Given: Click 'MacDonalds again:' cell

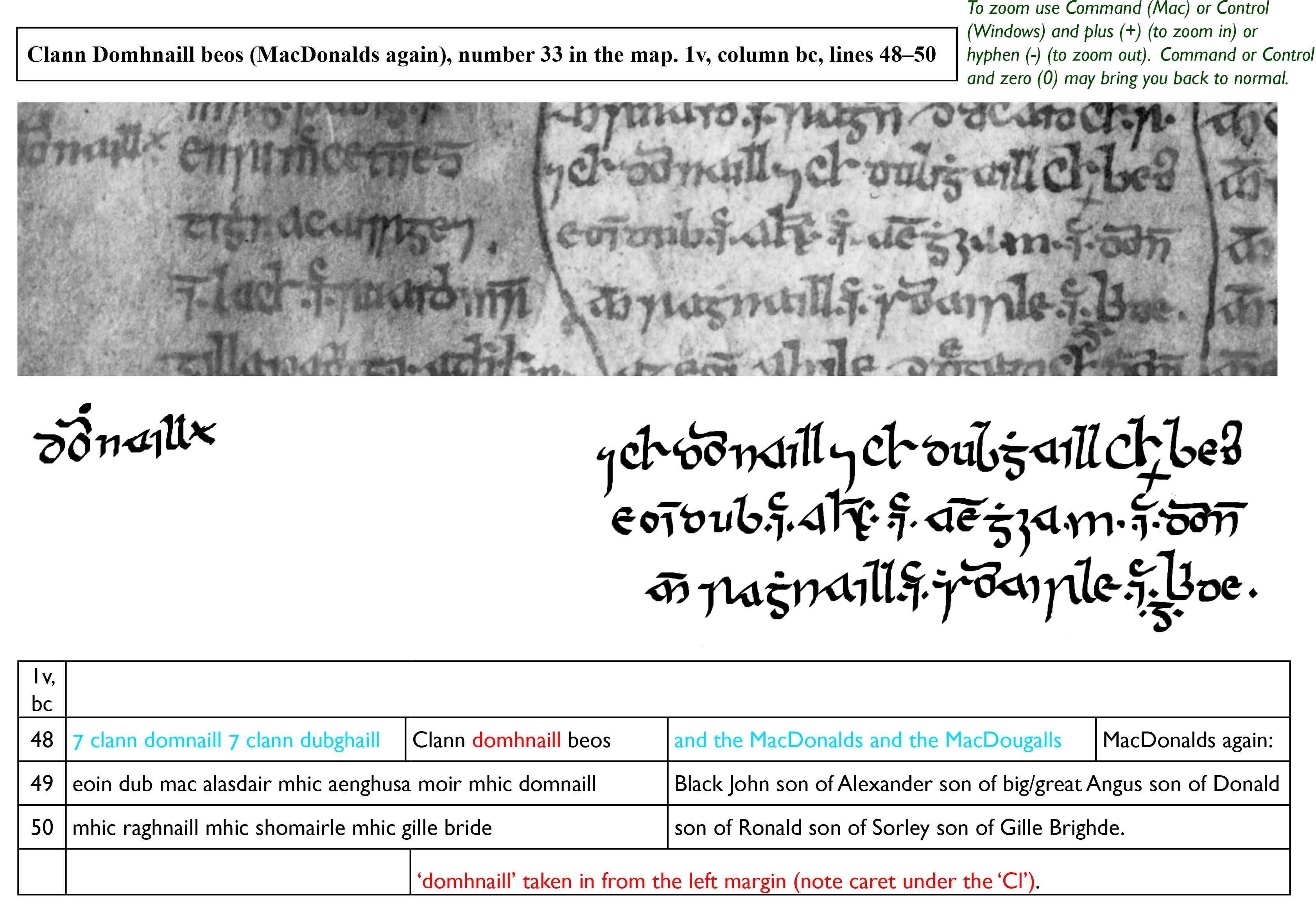Looking at the screenshot, I should click(x=1193, y=739).
